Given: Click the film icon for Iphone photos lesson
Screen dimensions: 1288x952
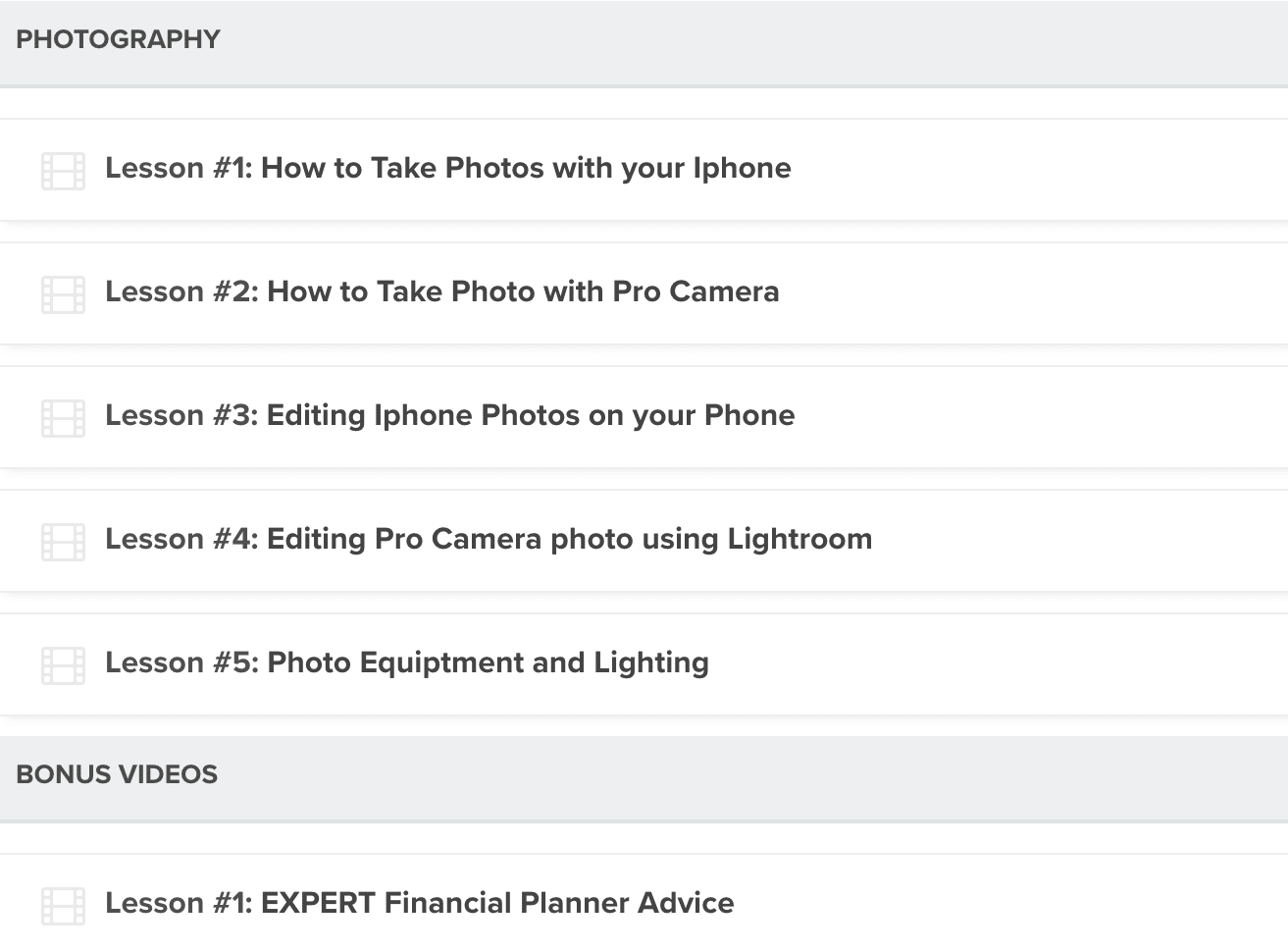Looking at the screenshot, I should tap(63, 171).
